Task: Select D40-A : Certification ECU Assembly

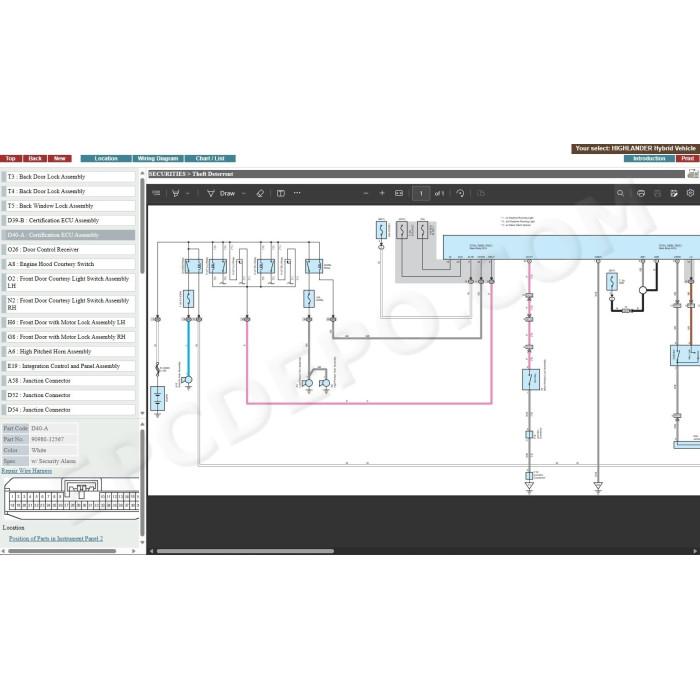Action: coord(68,235)
